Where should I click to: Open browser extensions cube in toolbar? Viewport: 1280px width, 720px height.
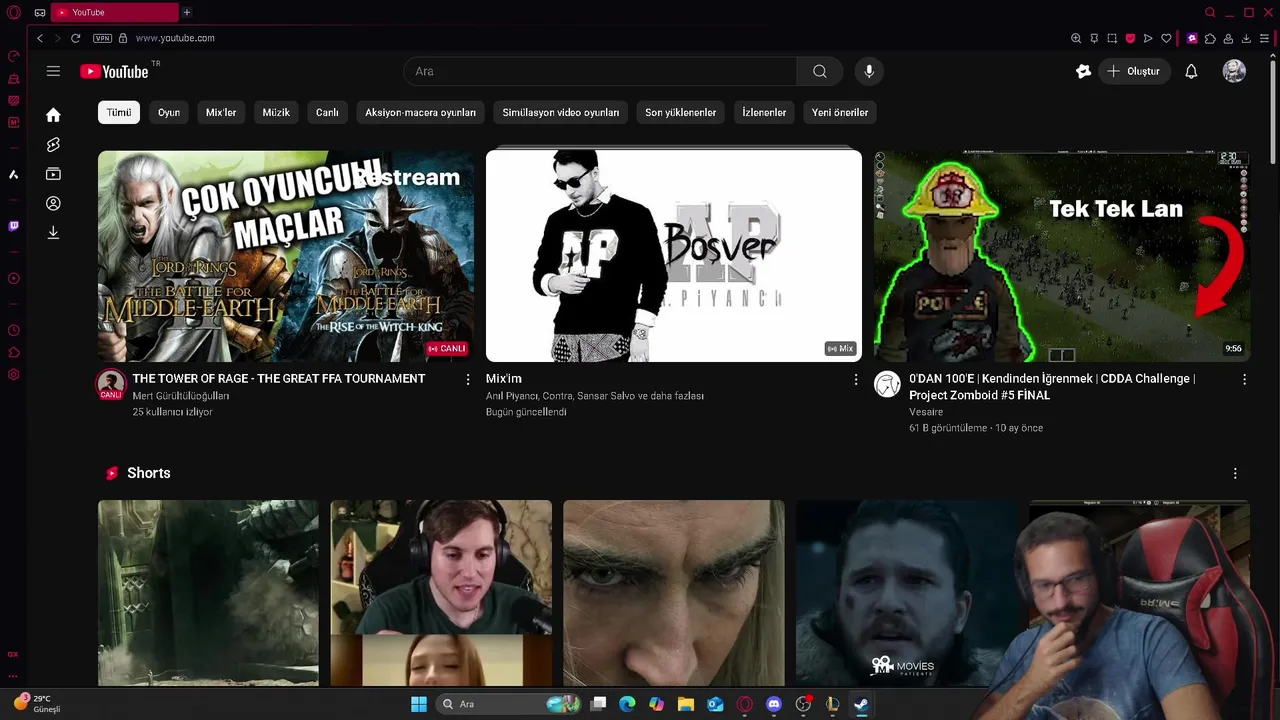point(1210,38)
